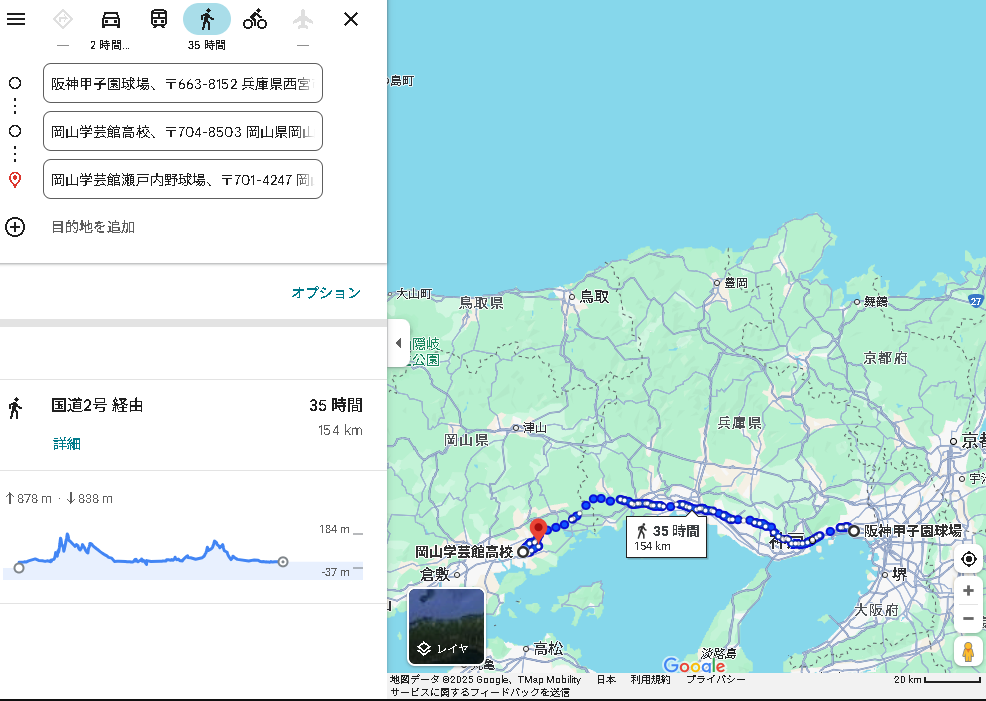The image size is (986, 701).
Task: Click the 岡山学芸館高校 waypoint marker on map
Action: click(x=523, y=552)
